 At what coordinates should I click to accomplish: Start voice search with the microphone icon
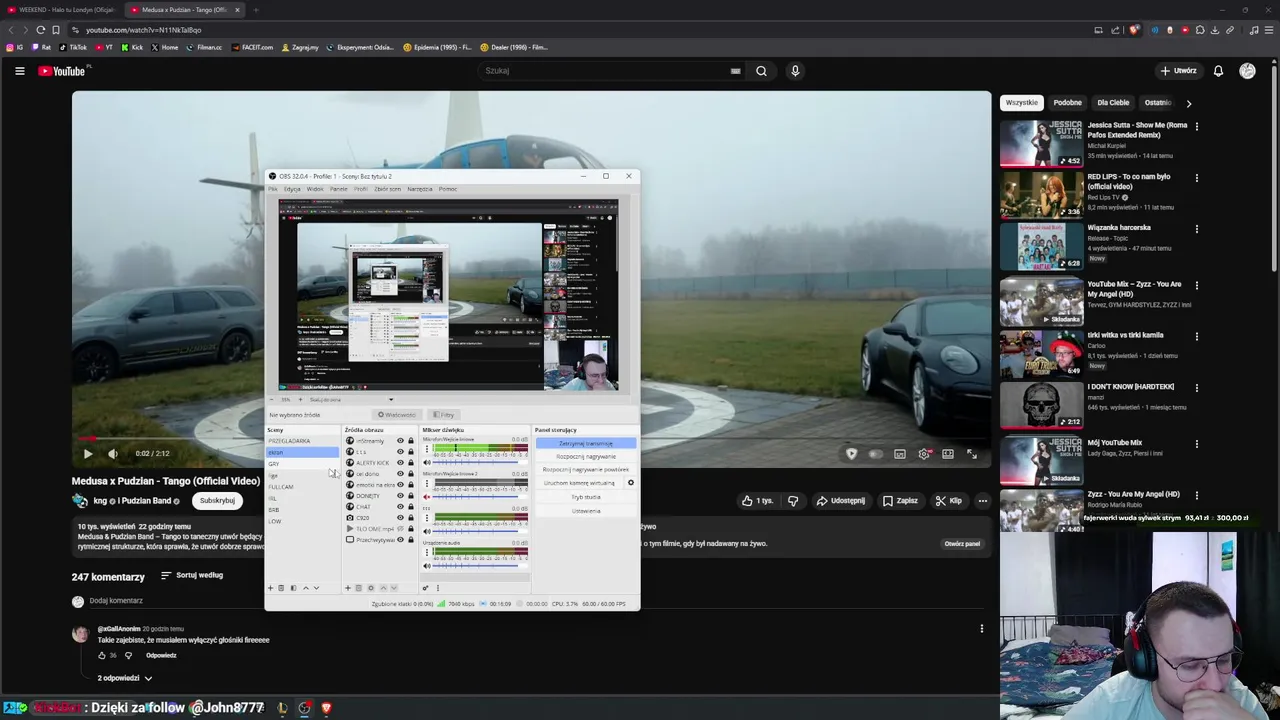[x=795, y=71]
